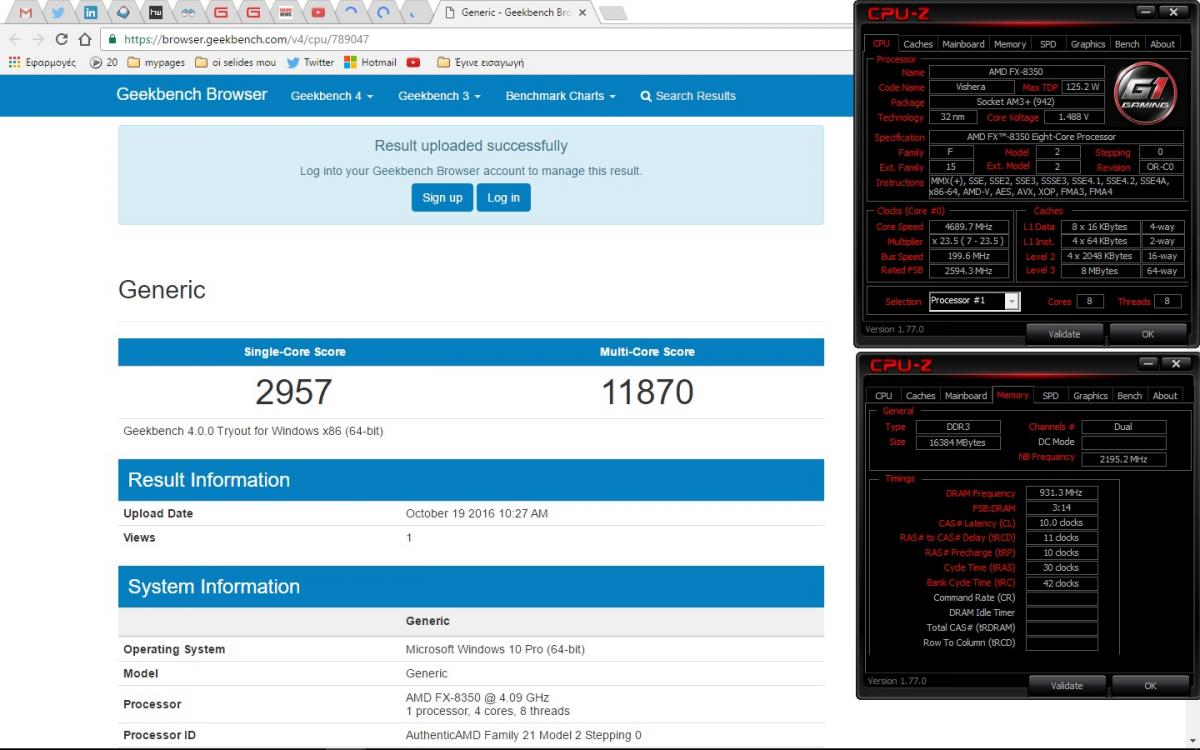
Task: Close the upper CPU-Z window
Action: click(x=1173, y=12)
